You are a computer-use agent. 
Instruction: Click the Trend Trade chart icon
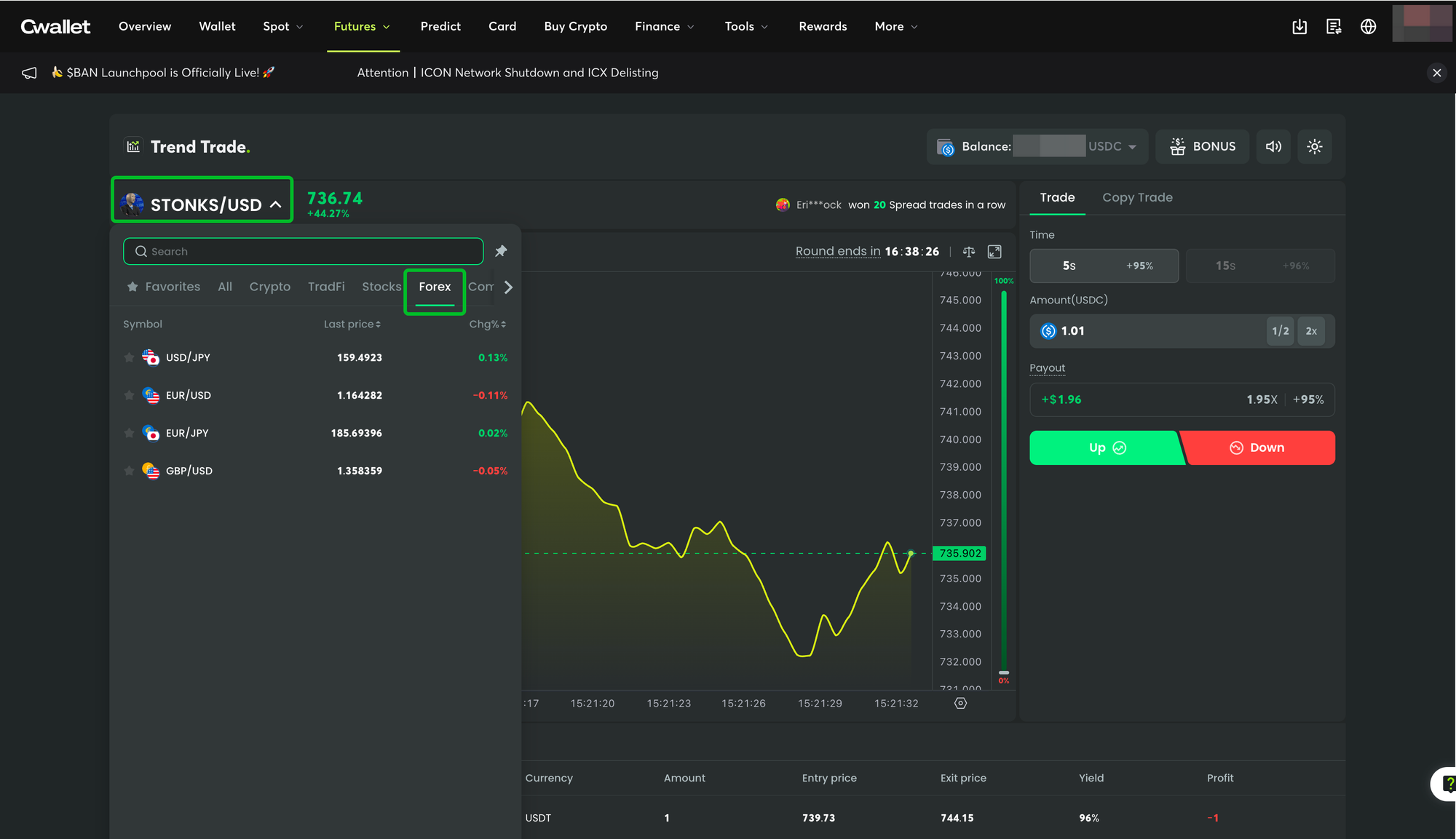pyautogui.click(x=133, y=146)
